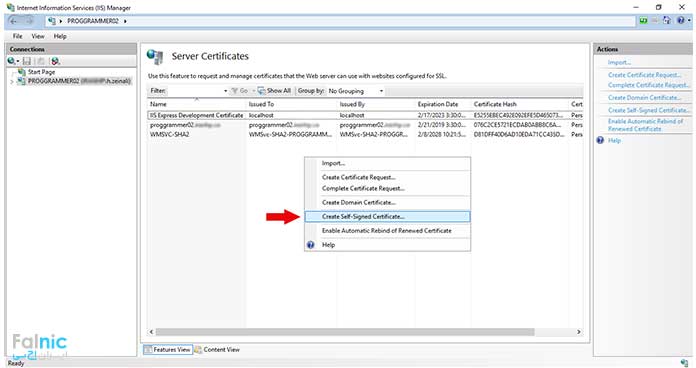Open the File menu
The image size is (696, 368).
[17, 36]
